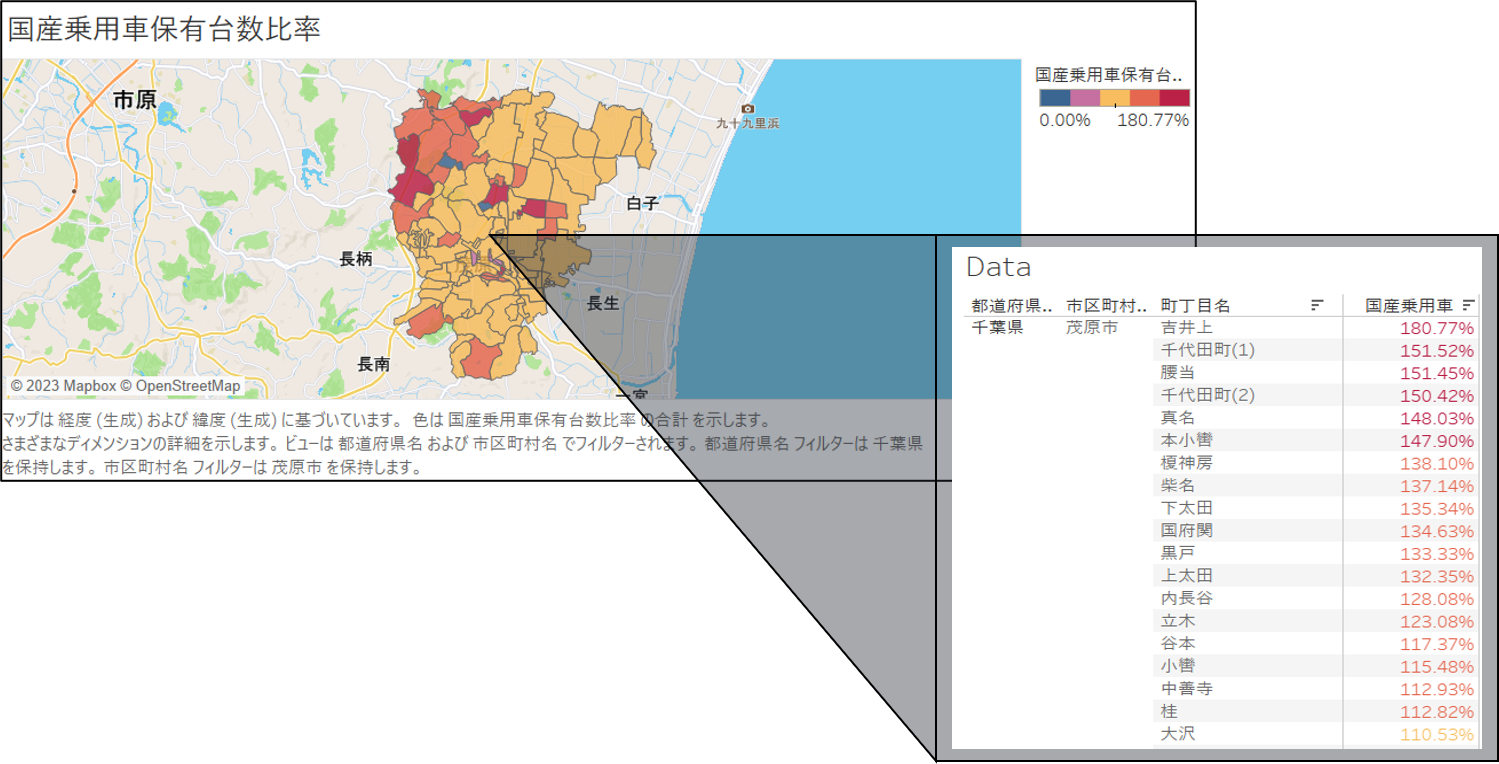Click the 180.77% legend maximum label
1499x764 pixels.
tap(1153, 120)
